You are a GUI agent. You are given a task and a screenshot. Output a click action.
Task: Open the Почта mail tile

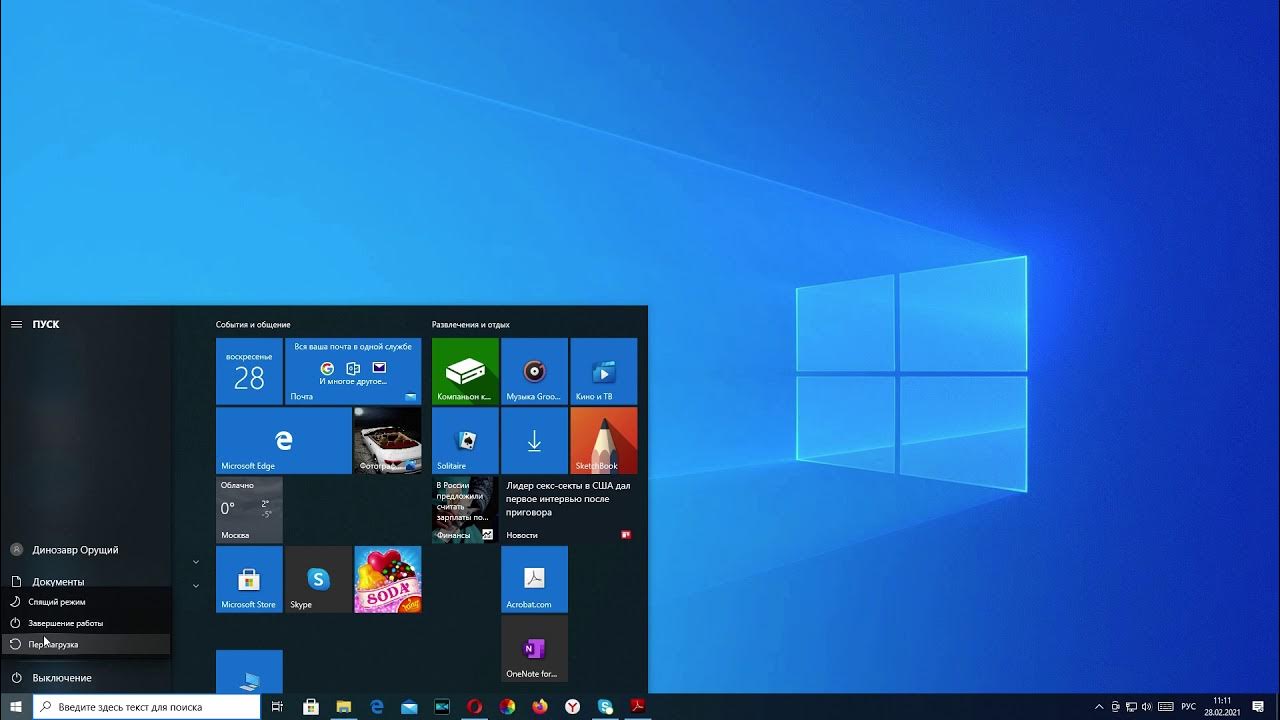pyautogui.click(x=353, y=371)
